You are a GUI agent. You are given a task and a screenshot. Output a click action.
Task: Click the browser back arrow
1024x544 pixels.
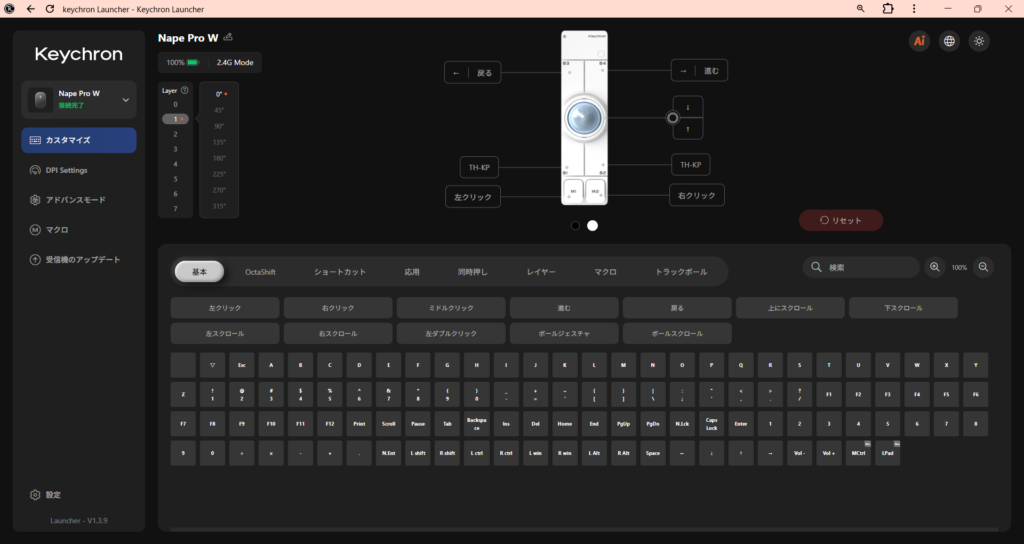click(x=31, y=8)
